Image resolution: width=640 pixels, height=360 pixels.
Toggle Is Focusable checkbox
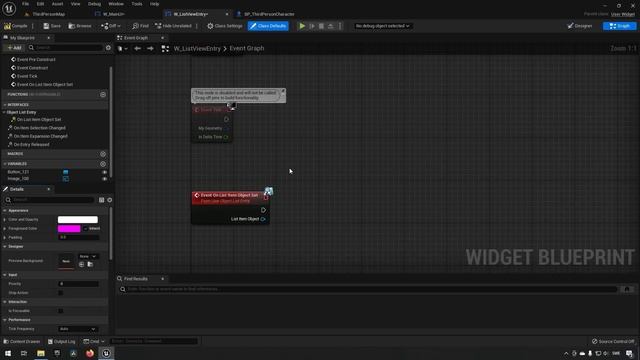(60, 311)
